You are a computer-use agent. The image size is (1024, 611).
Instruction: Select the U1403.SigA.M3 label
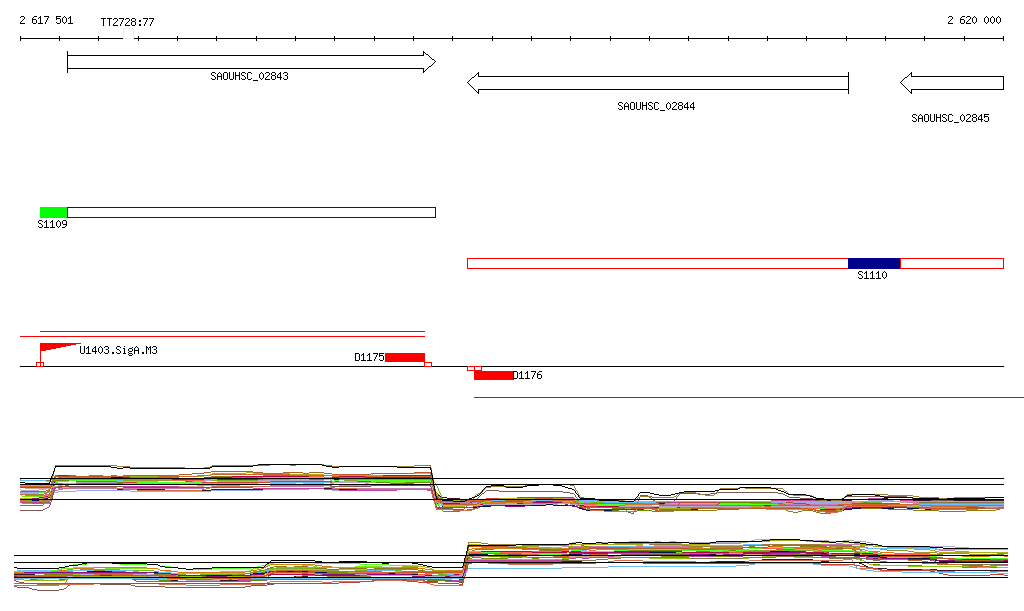[x=118, y=351]
